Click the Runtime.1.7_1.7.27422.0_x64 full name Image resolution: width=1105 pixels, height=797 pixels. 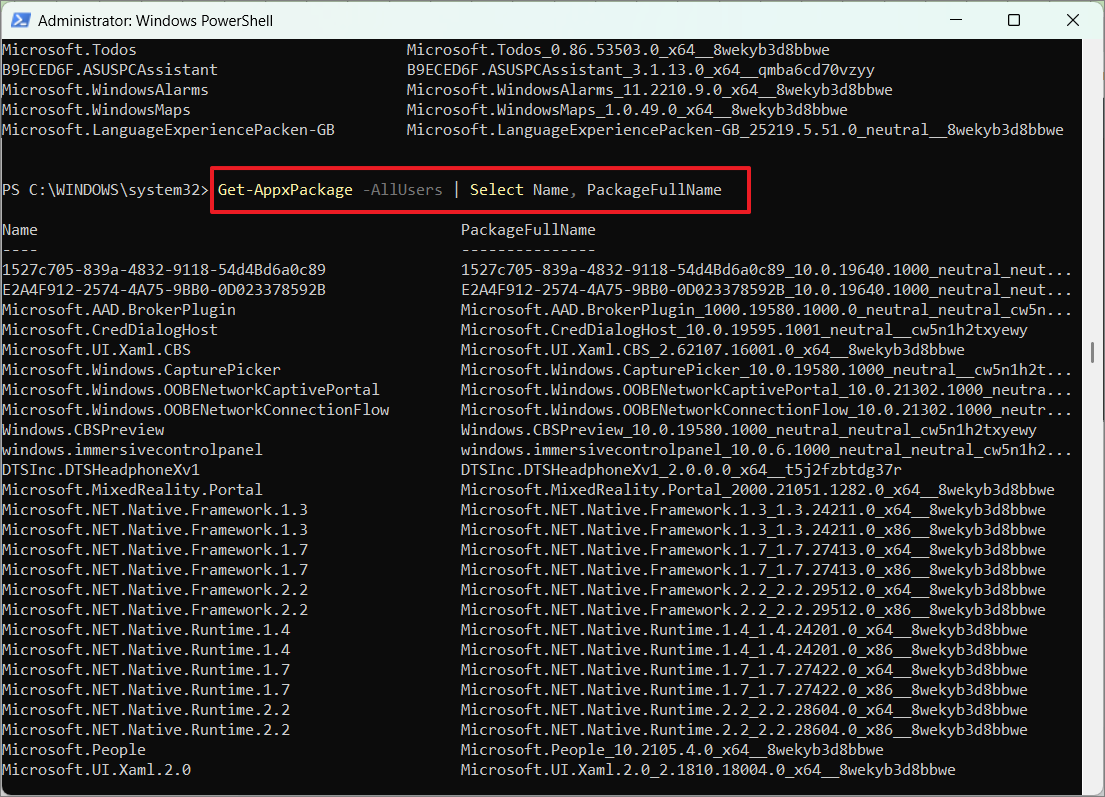(x=744, y=669)
